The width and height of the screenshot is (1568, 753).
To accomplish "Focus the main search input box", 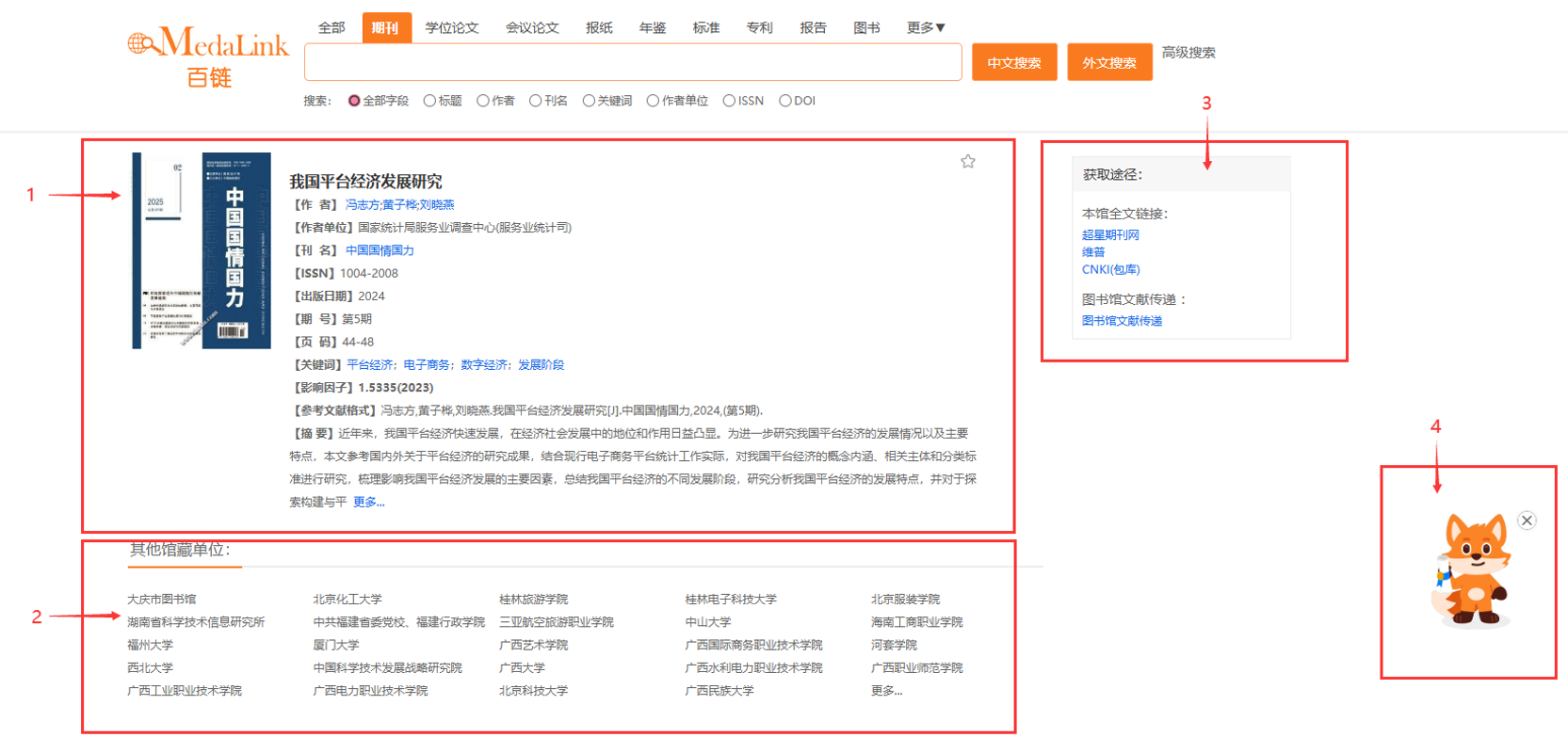I will tap(633, 62).
